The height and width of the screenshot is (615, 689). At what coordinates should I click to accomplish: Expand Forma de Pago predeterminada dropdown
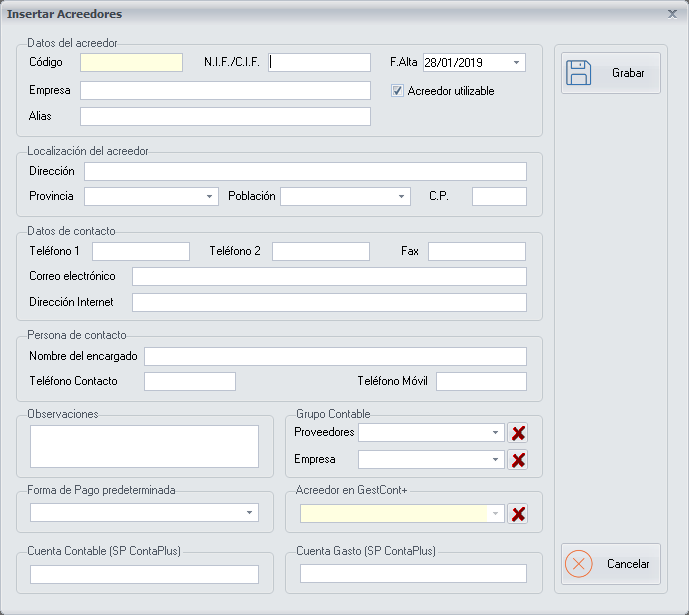pyautogui.click(x=249, y=513)
